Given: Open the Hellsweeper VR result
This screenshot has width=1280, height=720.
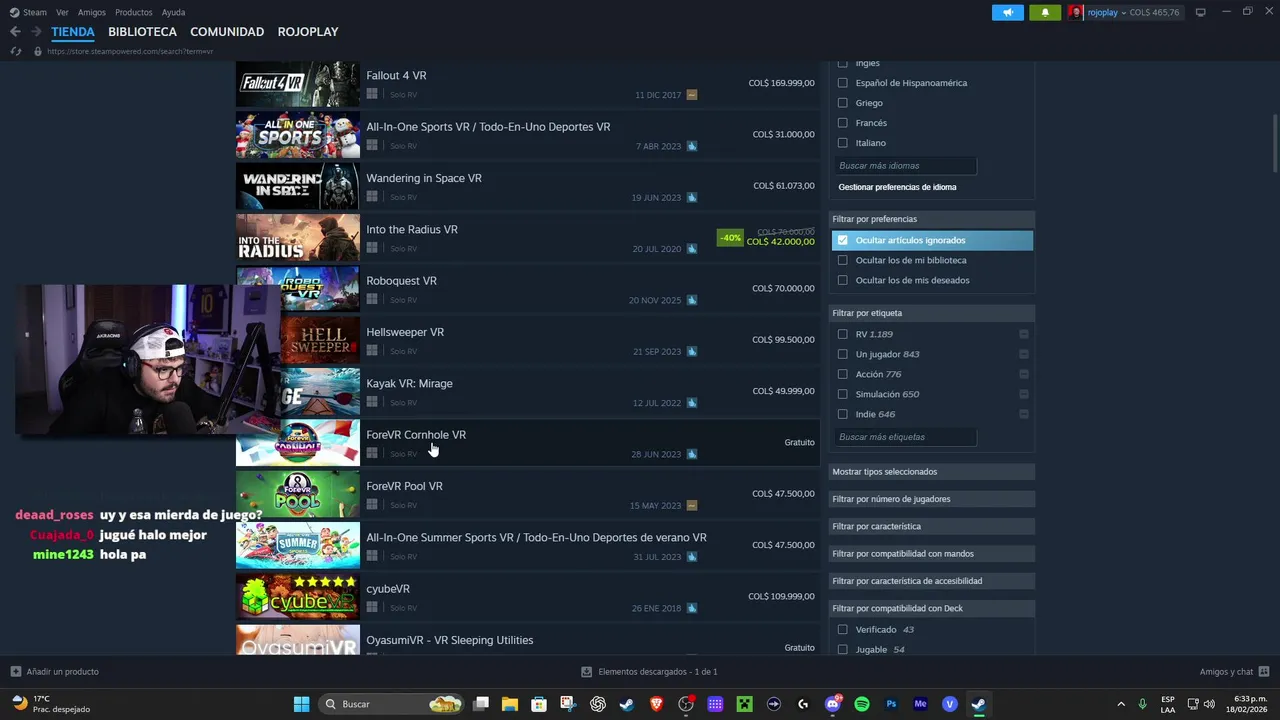Looking at the screenshot, I should pyautogui.click(x=527, y=340).
